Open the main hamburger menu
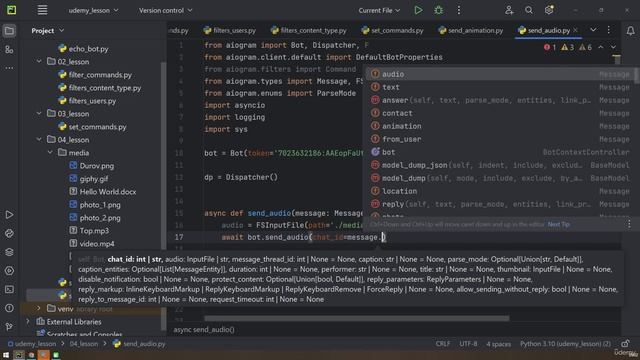640x360 pixels. click(x=42, y=10)
